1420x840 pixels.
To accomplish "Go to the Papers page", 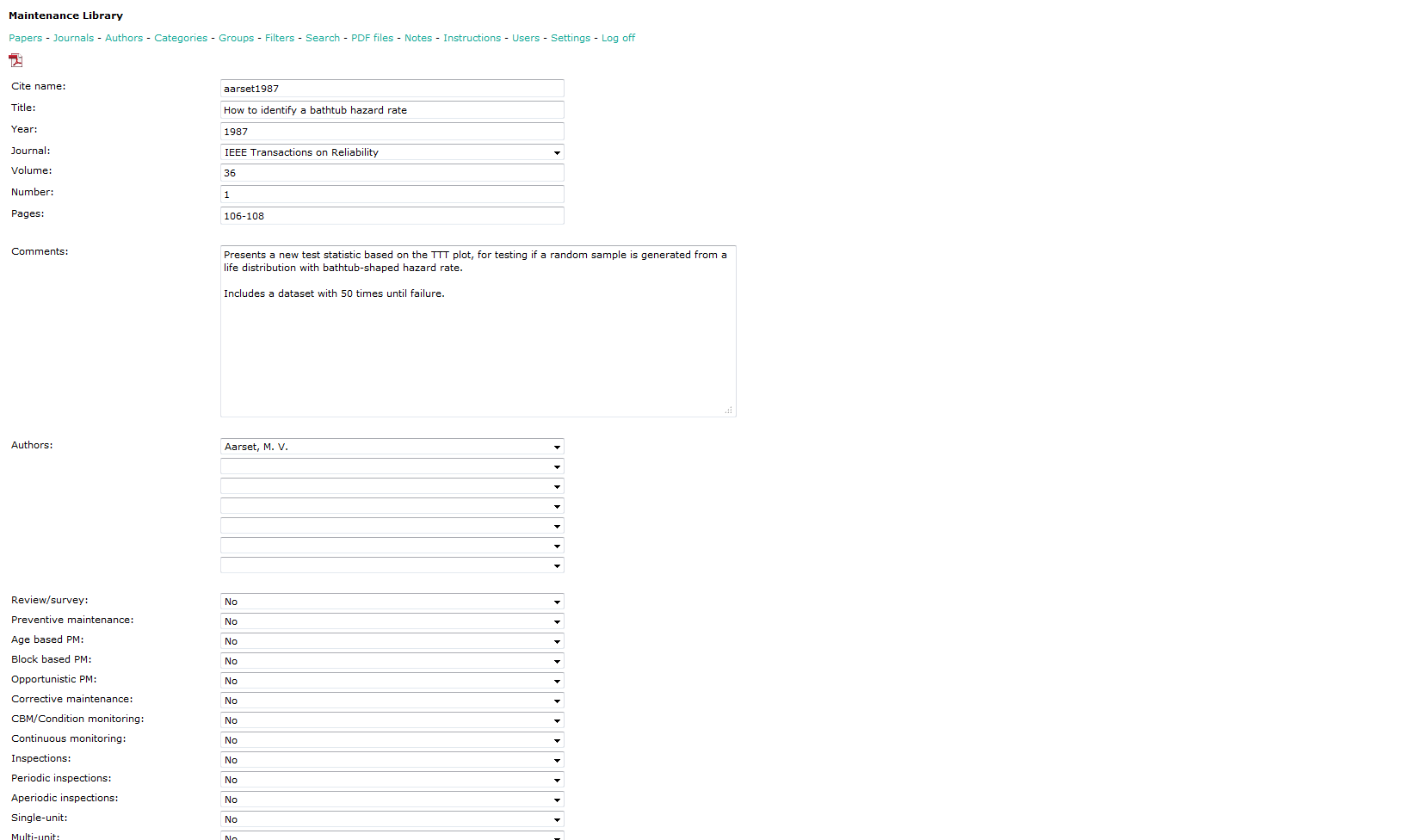I will tap(25, 38).
